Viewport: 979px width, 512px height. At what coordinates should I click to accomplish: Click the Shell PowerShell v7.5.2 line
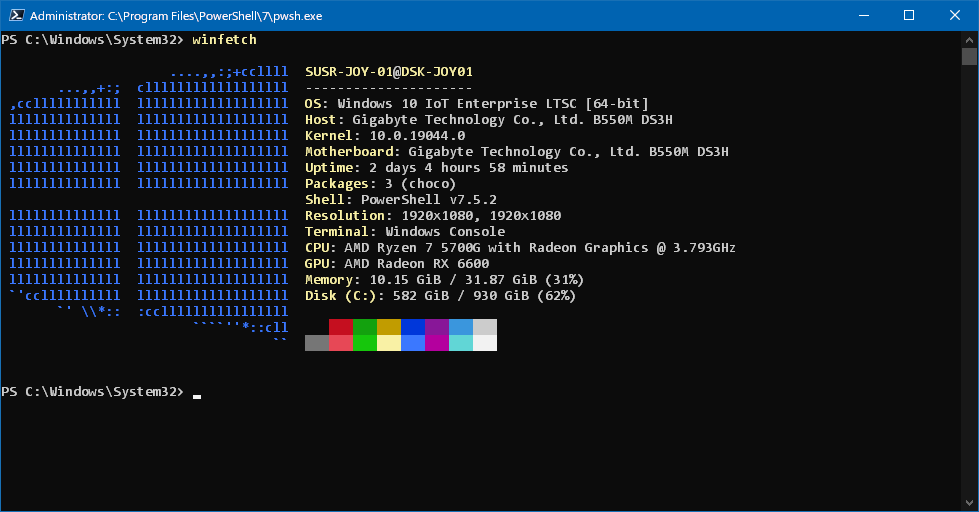click(401, 200)
